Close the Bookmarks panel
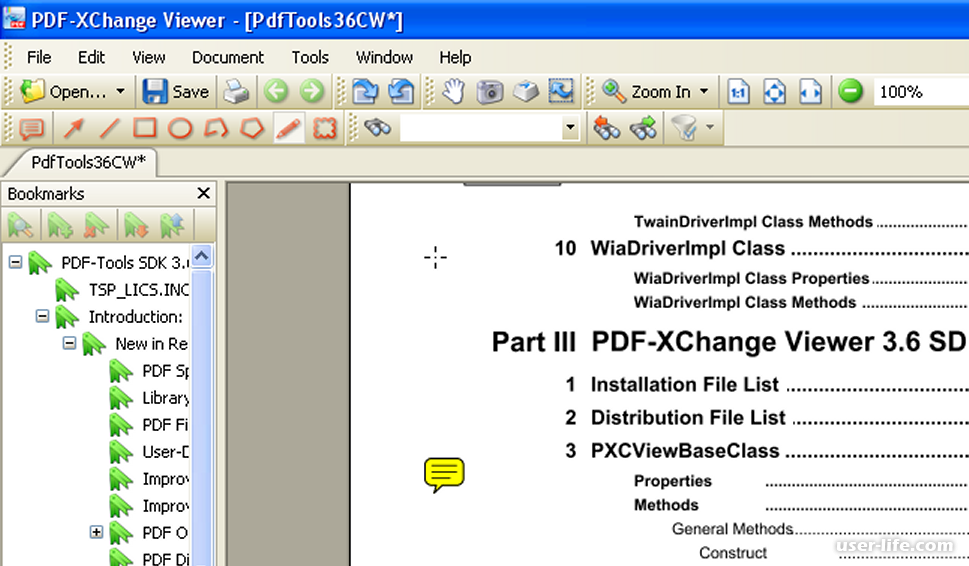 coord(203,193)
